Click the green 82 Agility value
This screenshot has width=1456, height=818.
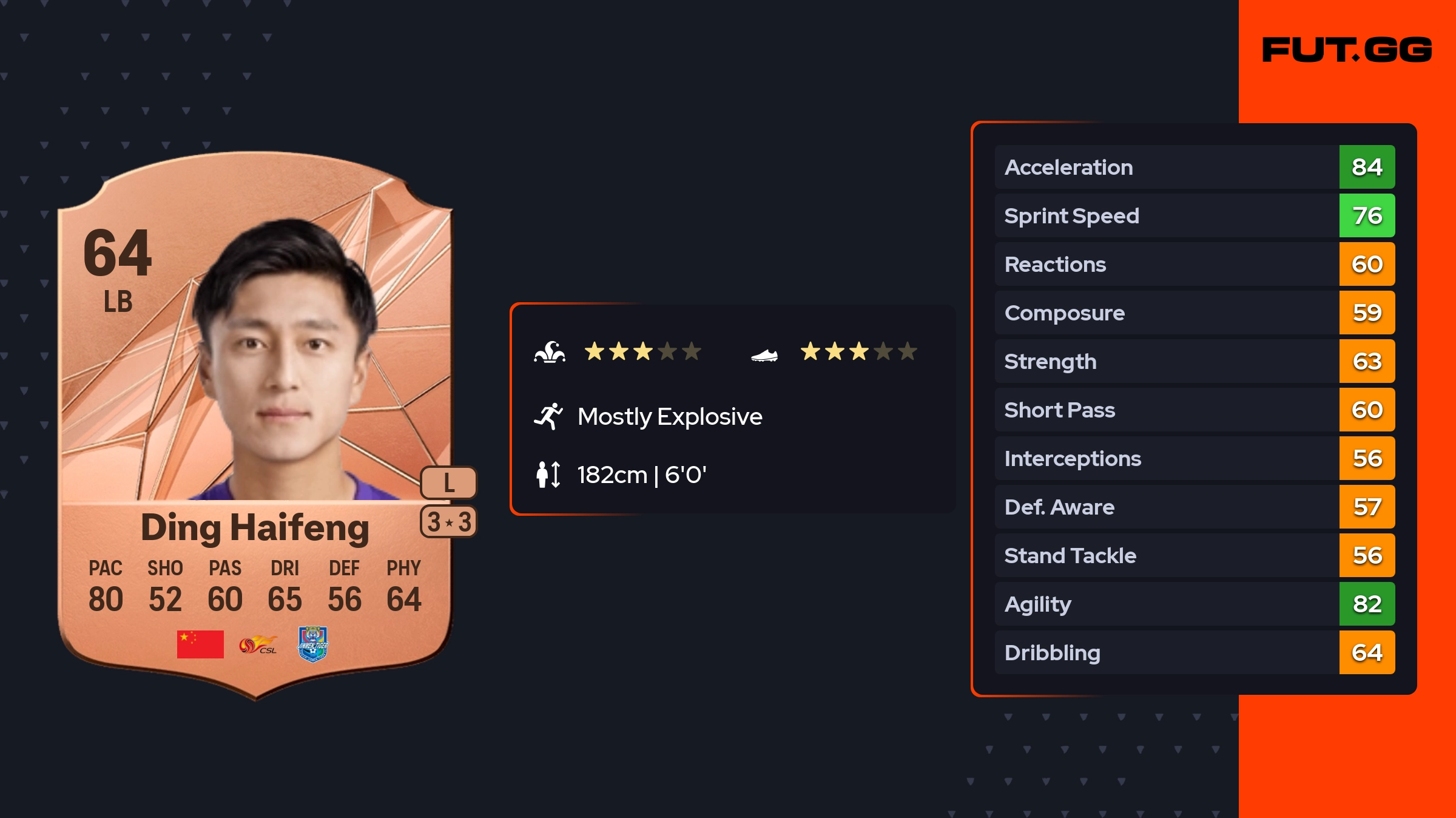click(x=1367, y=604)
